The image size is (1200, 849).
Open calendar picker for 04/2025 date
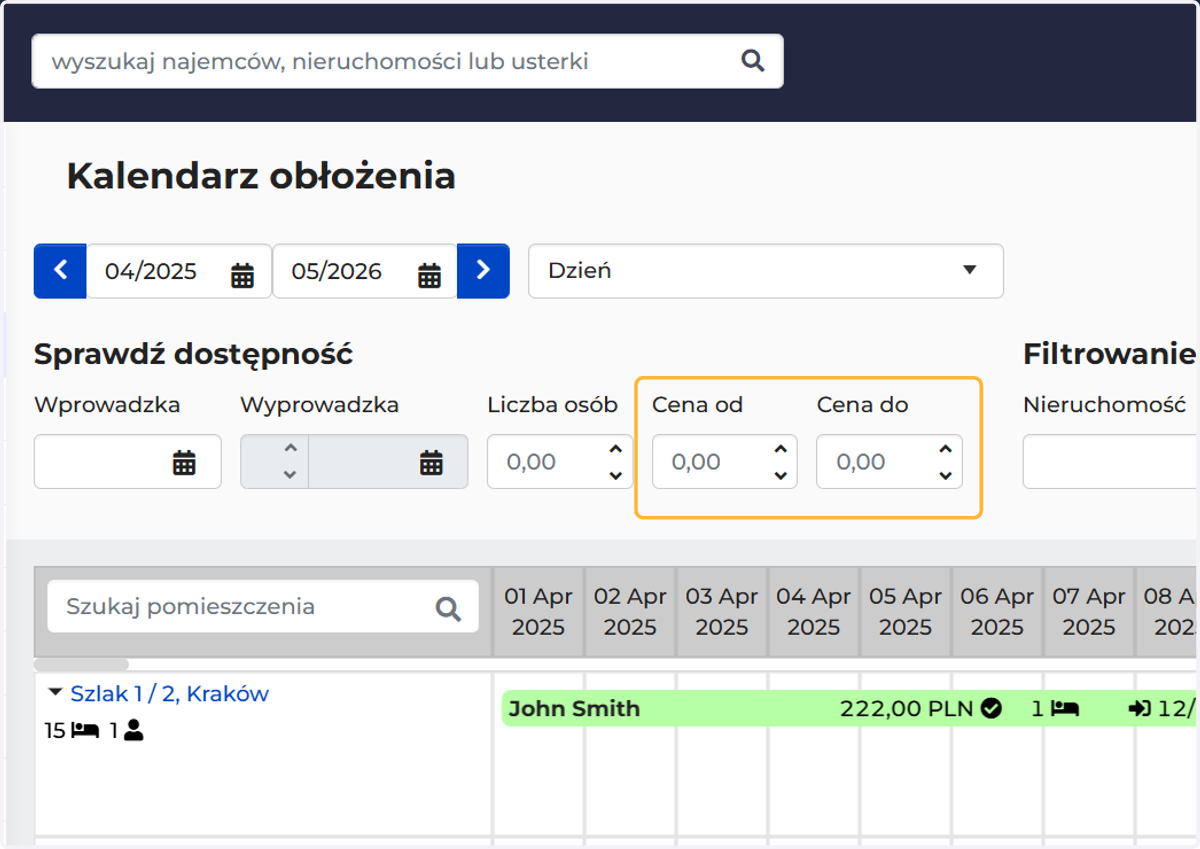click(x=242, y=275)
